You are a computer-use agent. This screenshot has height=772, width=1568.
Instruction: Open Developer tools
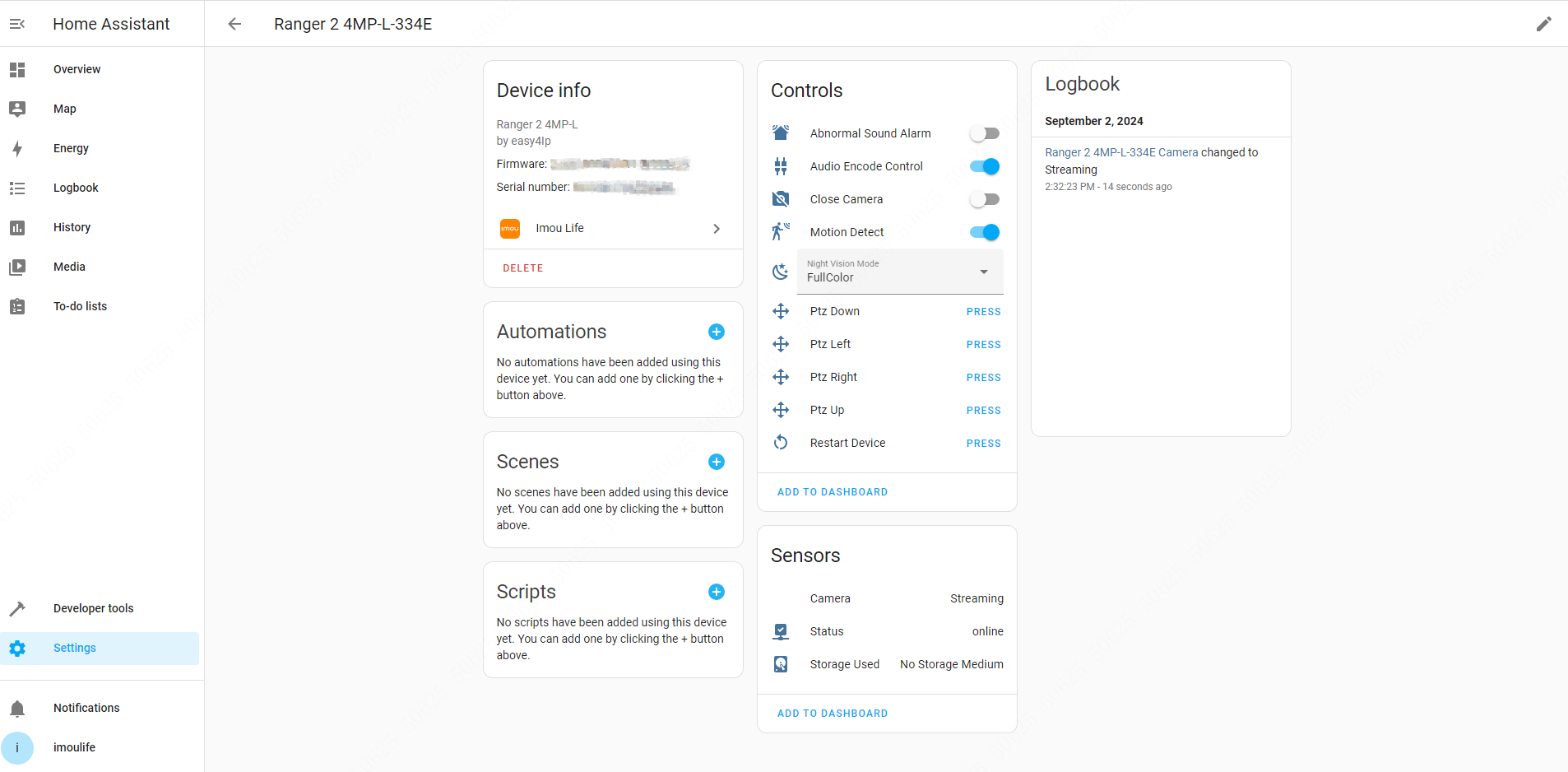click(x=100, y=608)
